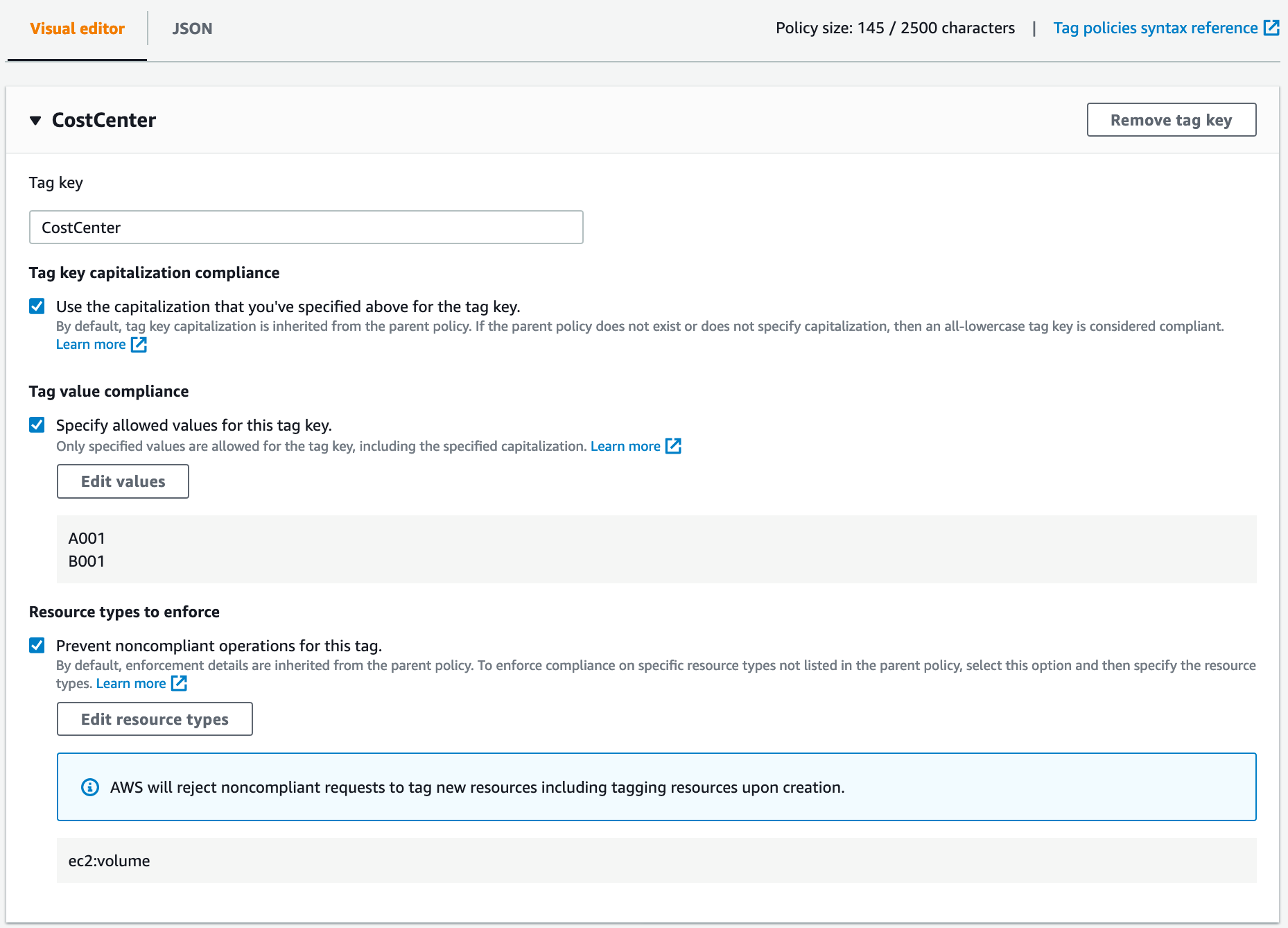
Task: Click Learn more link under resource types
Action: pos(131,683)
